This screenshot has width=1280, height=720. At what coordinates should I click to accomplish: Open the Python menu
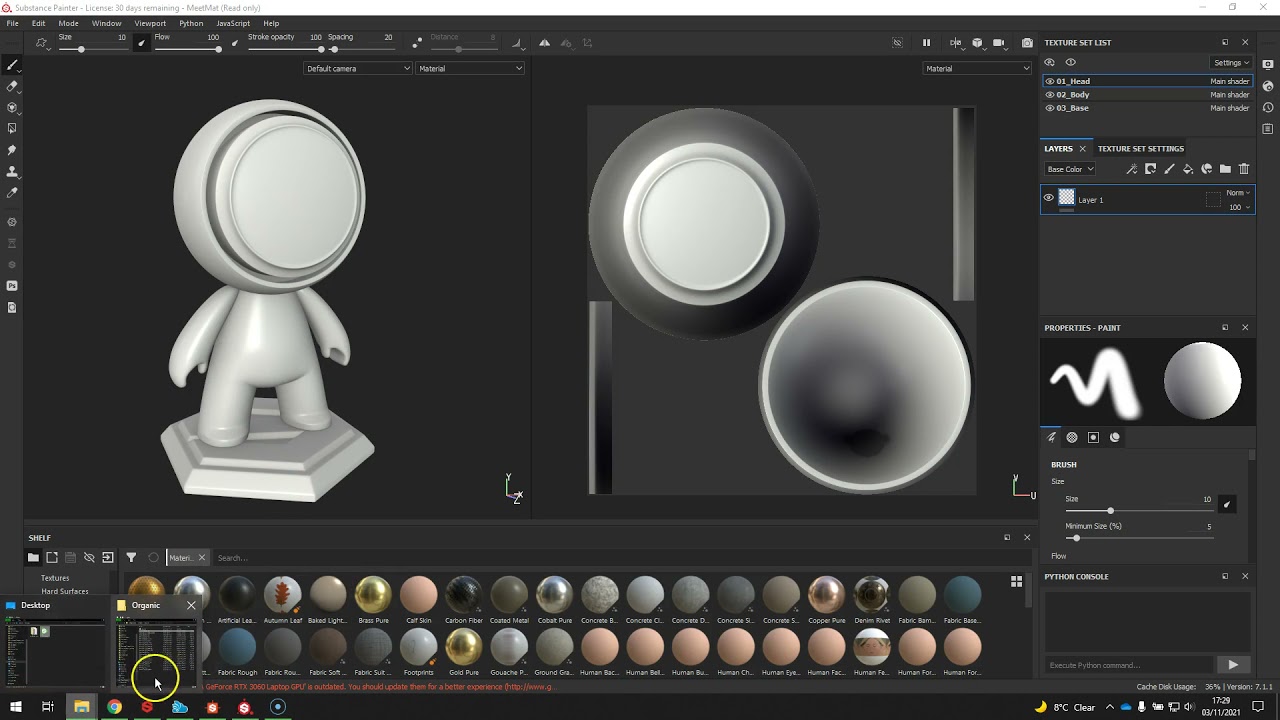(x=191, y=23)
